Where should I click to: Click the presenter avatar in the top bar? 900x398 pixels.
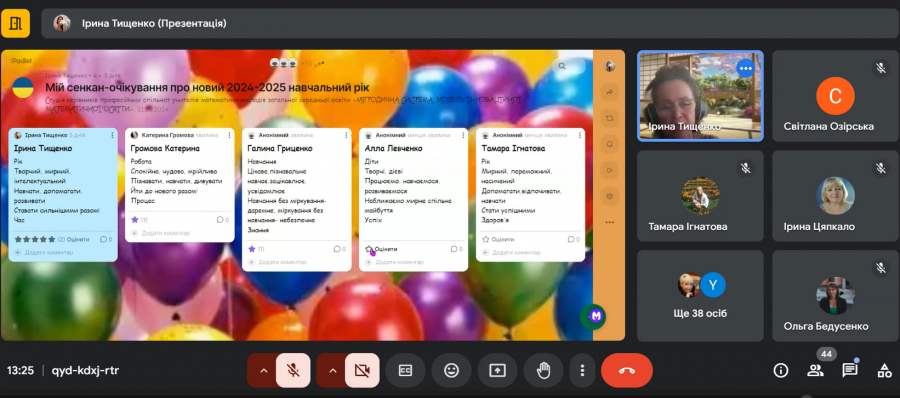tap(62, 24)
